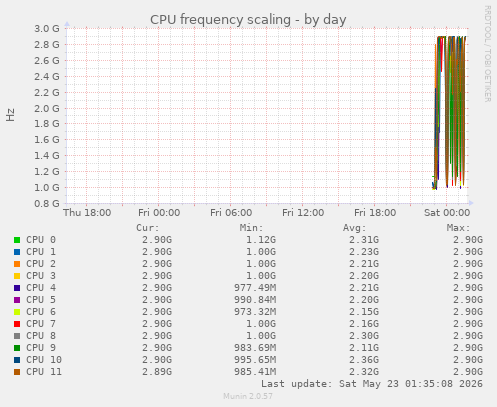Click the CPU 1 blue legend swatch
Screen dimensions: 497x407
pyautogui.click(x=17, y=252)
